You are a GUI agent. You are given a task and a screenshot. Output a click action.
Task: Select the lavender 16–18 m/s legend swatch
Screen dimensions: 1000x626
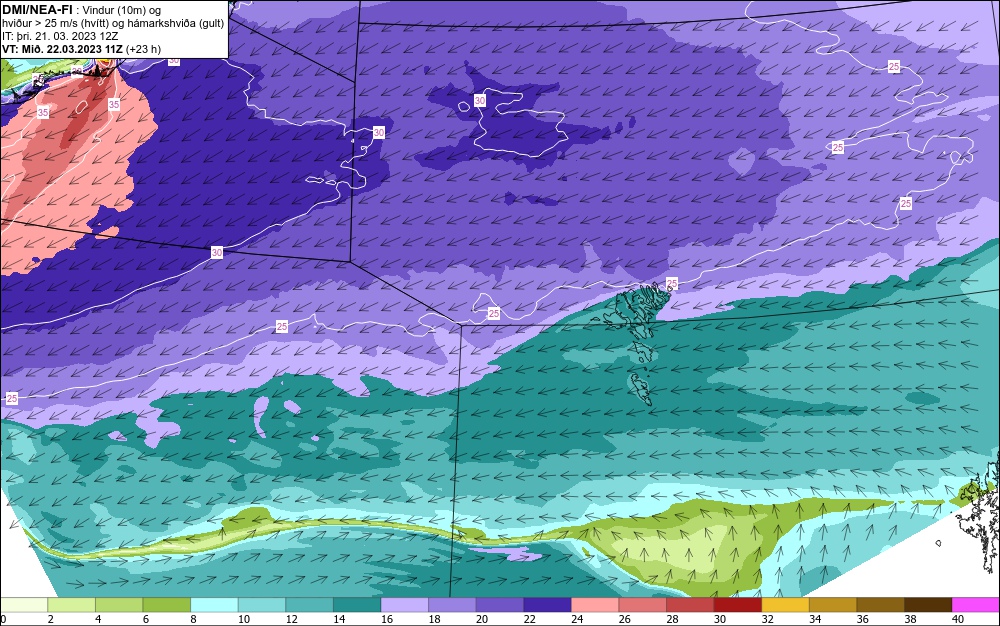point(405,605)
